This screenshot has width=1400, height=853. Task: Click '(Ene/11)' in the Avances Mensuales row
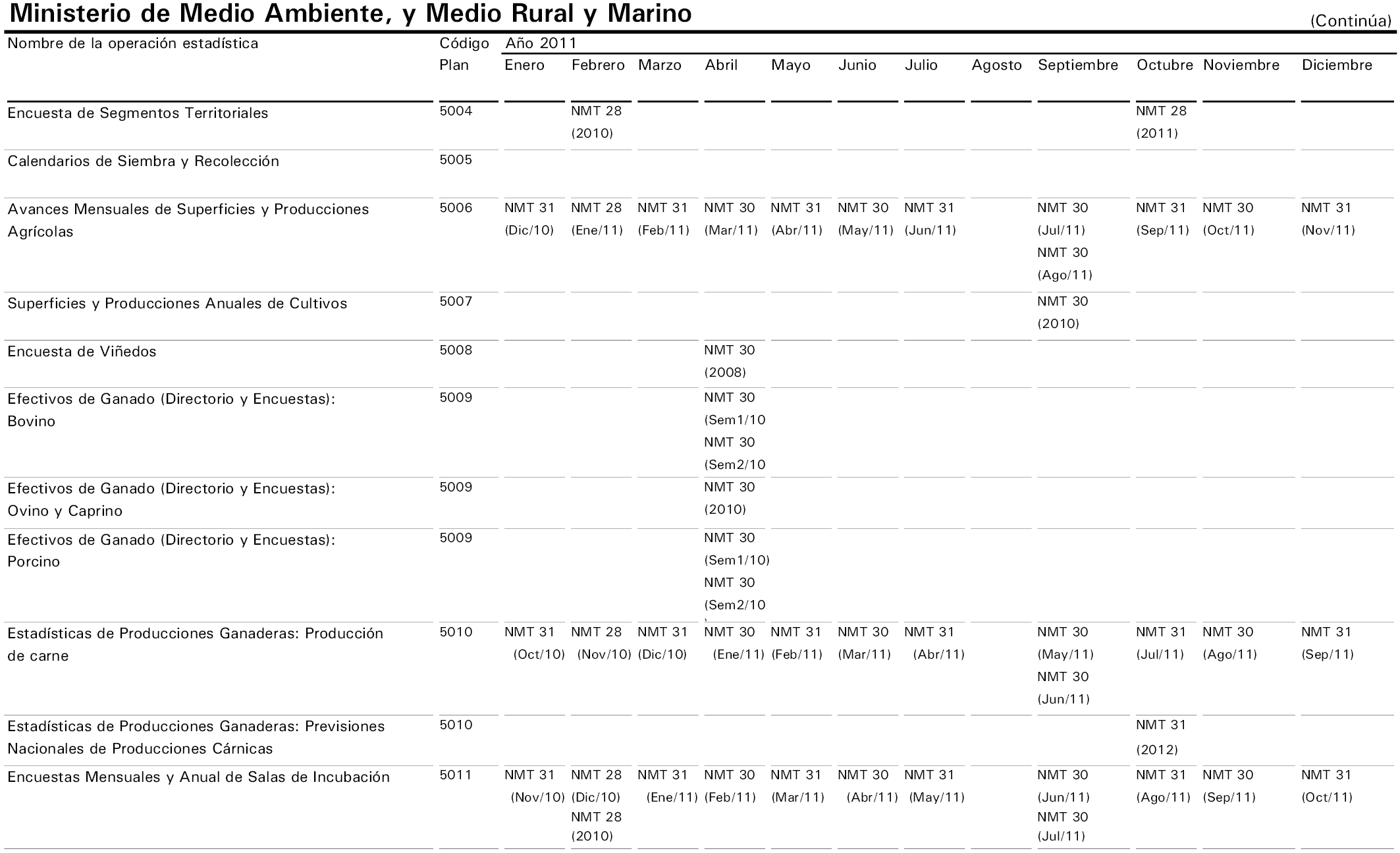[597, 231]
